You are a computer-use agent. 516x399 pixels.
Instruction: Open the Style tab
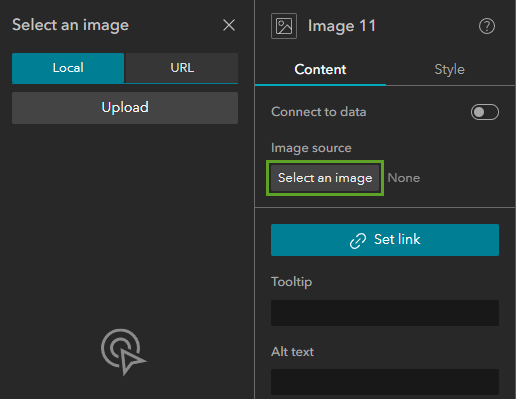click(449, 69)
